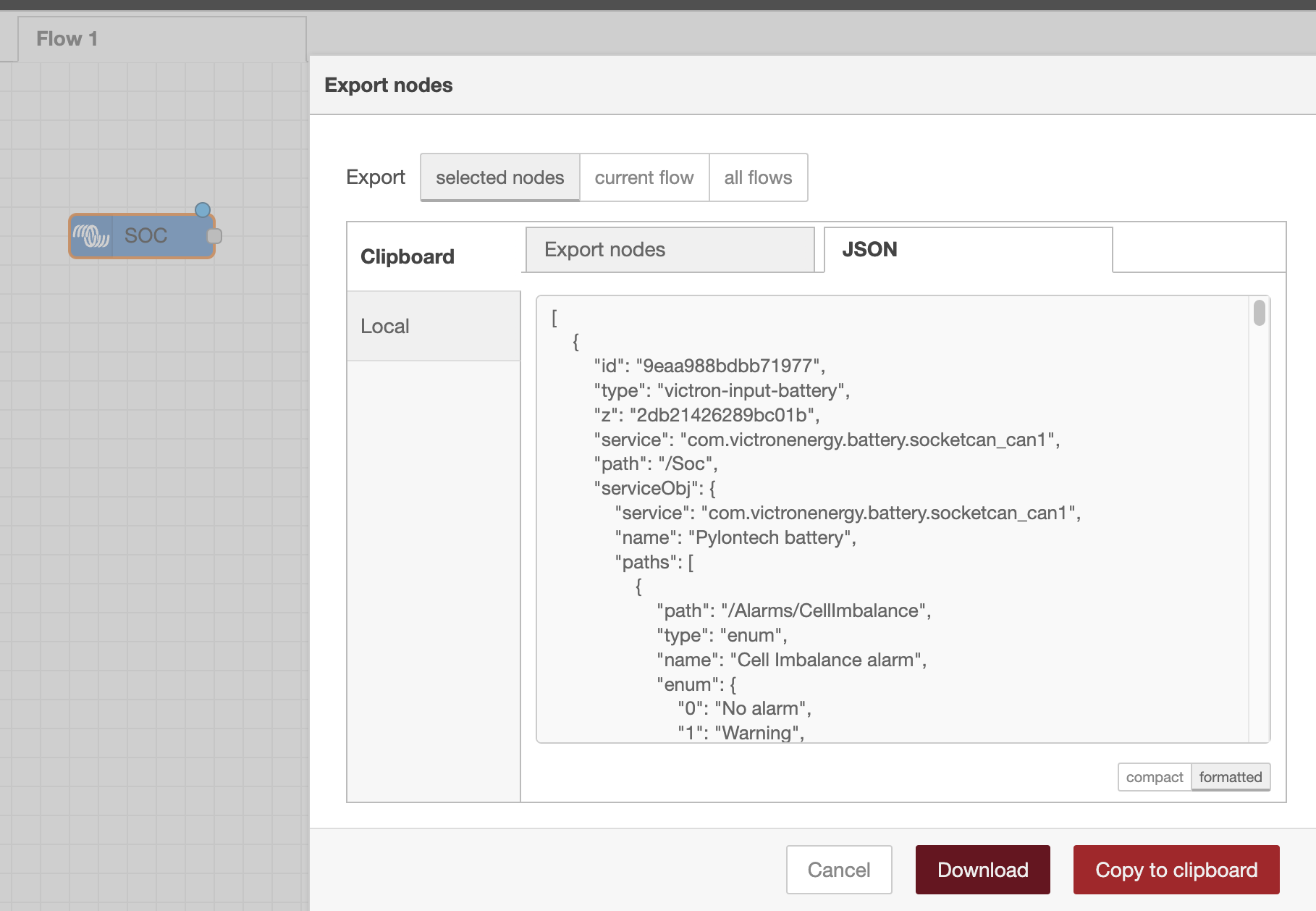The image size is (1316, 911).
Task: Click the "path": "/Soc" line
Action: click(656, 463)
